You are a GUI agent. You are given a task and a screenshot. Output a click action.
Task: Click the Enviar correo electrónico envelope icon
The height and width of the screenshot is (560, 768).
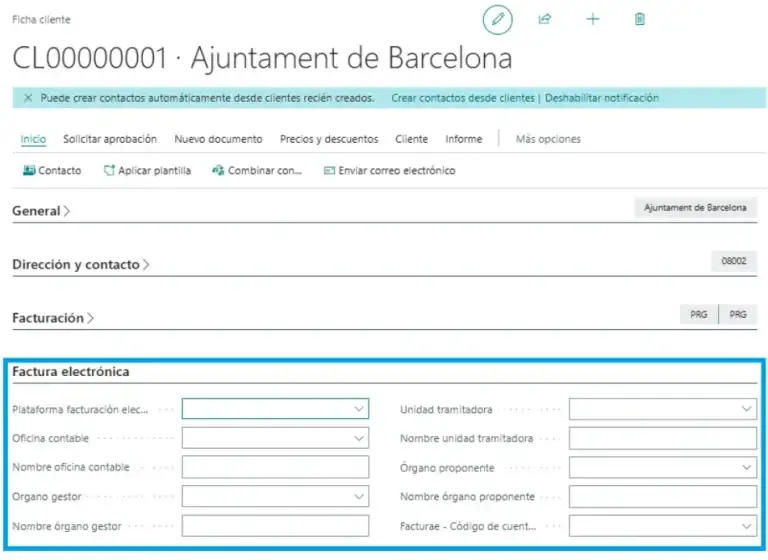pyautogui.click(x=329, y=170)
